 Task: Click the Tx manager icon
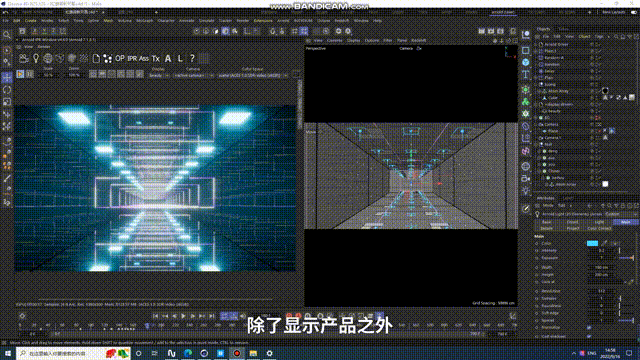(x=156, y=59)
